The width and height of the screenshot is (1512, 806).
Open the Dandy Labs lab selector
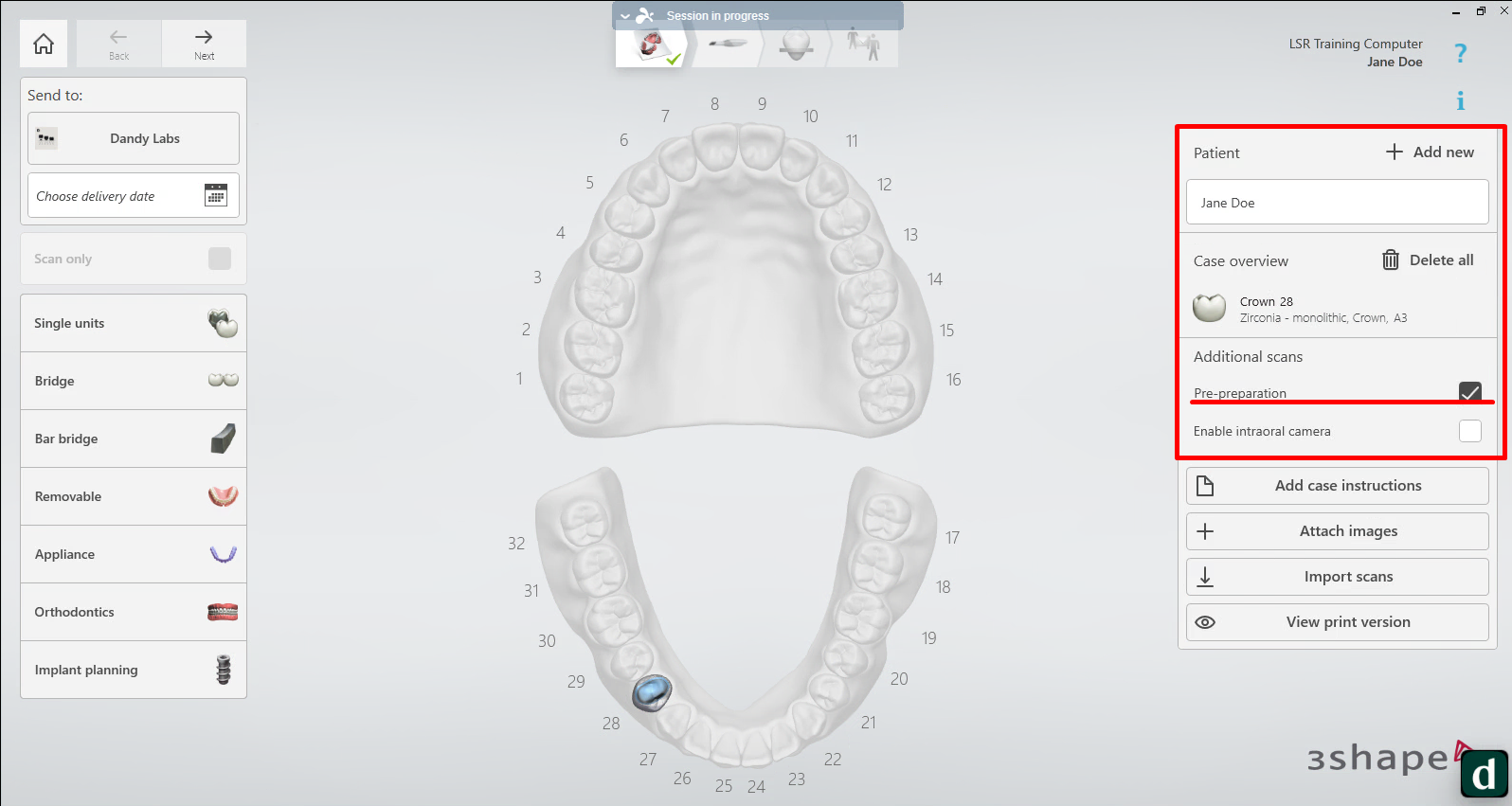(134, 138)
